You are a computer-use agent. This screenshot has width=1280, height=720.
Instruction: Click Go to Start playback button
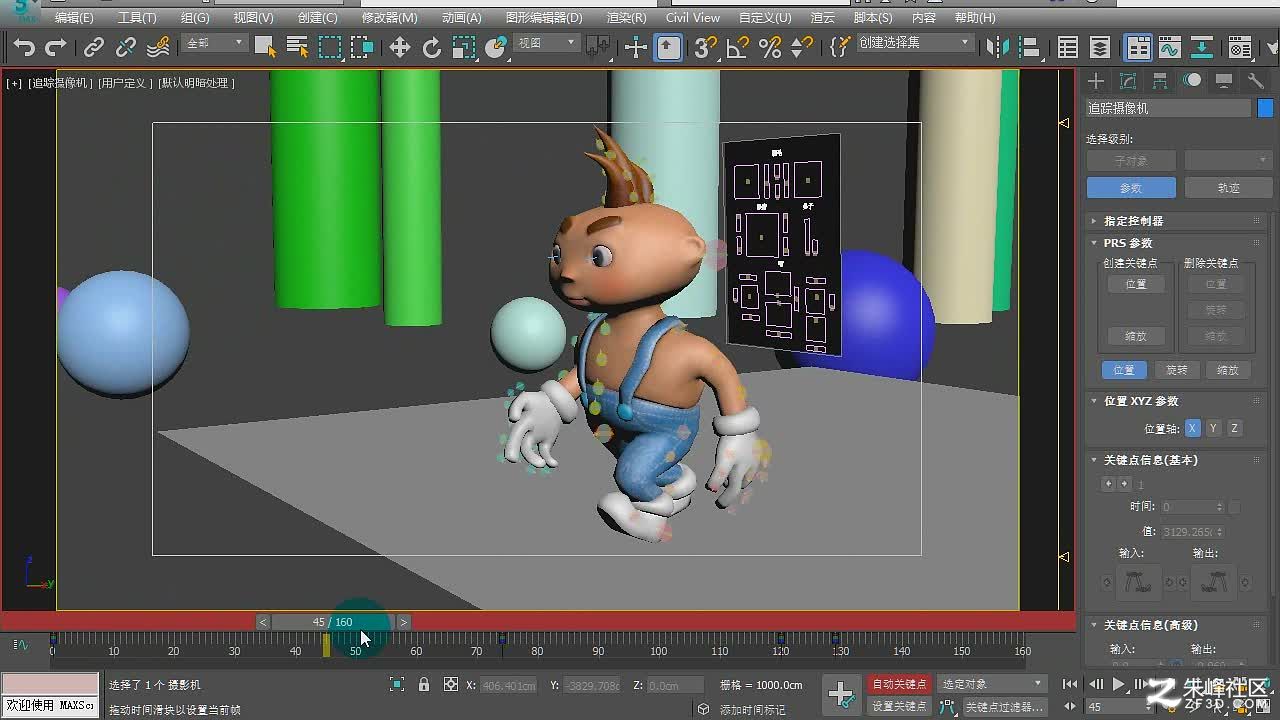[1071, 684]
